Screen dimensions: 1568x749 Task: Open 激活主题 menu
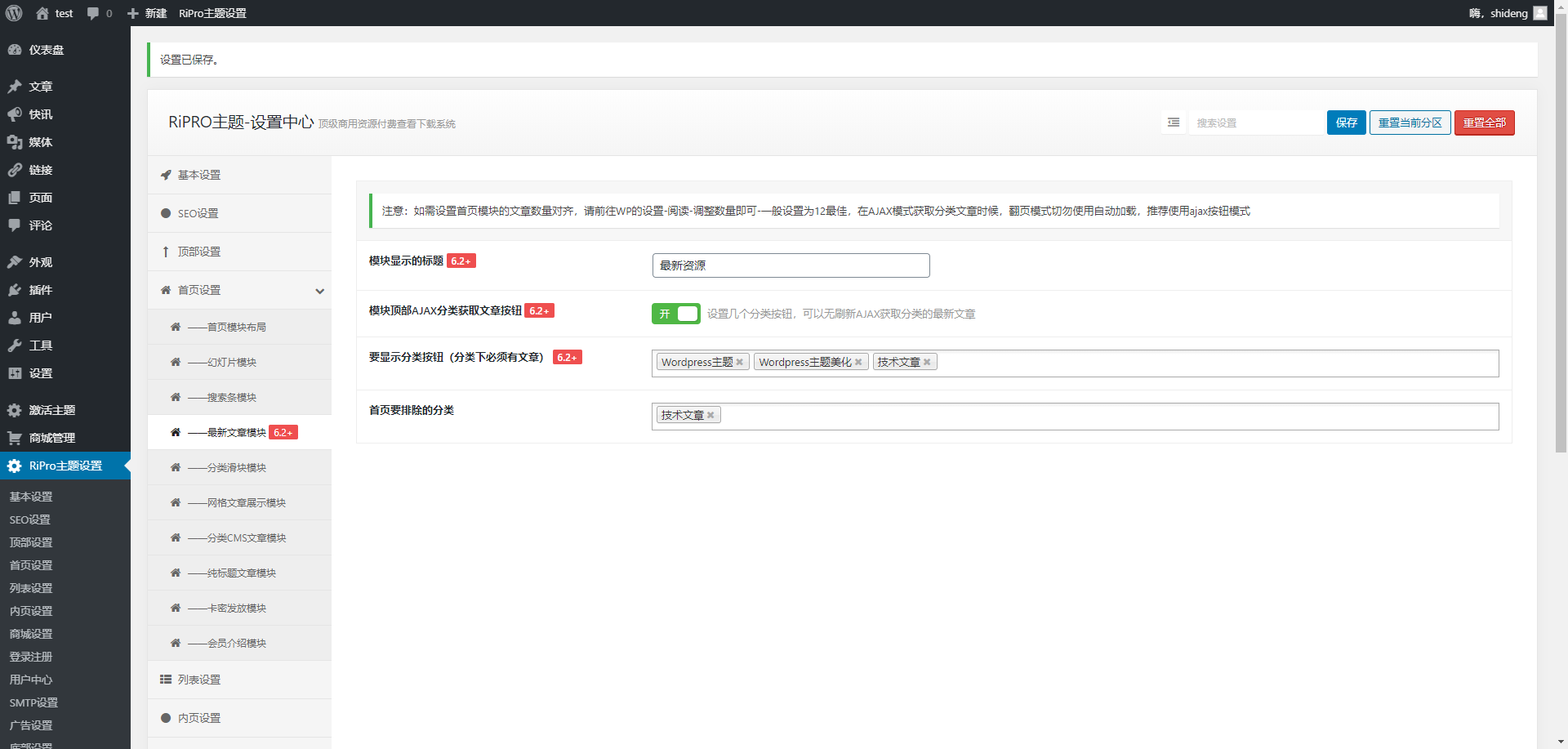65,410
